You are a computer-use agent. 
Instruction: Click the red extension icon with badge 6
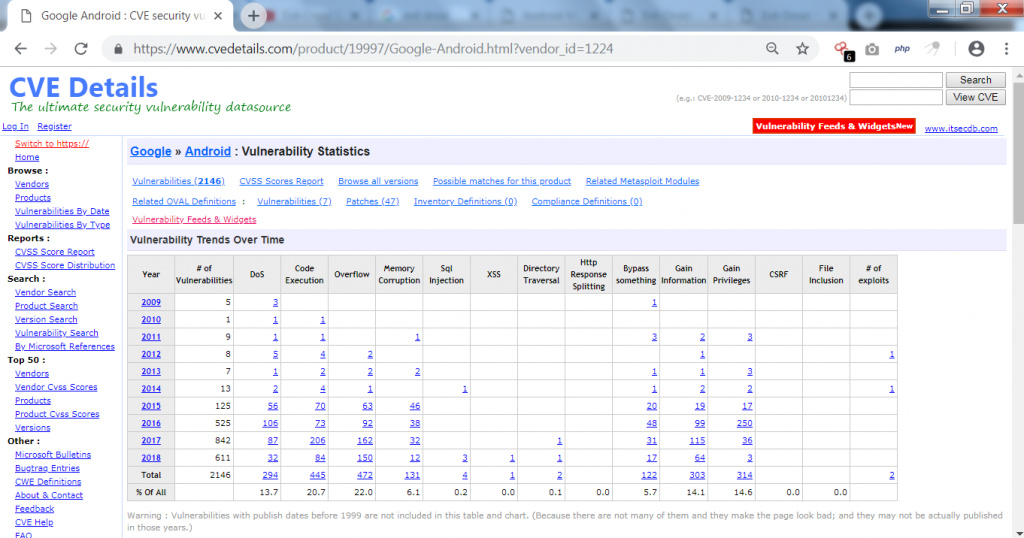841,49
